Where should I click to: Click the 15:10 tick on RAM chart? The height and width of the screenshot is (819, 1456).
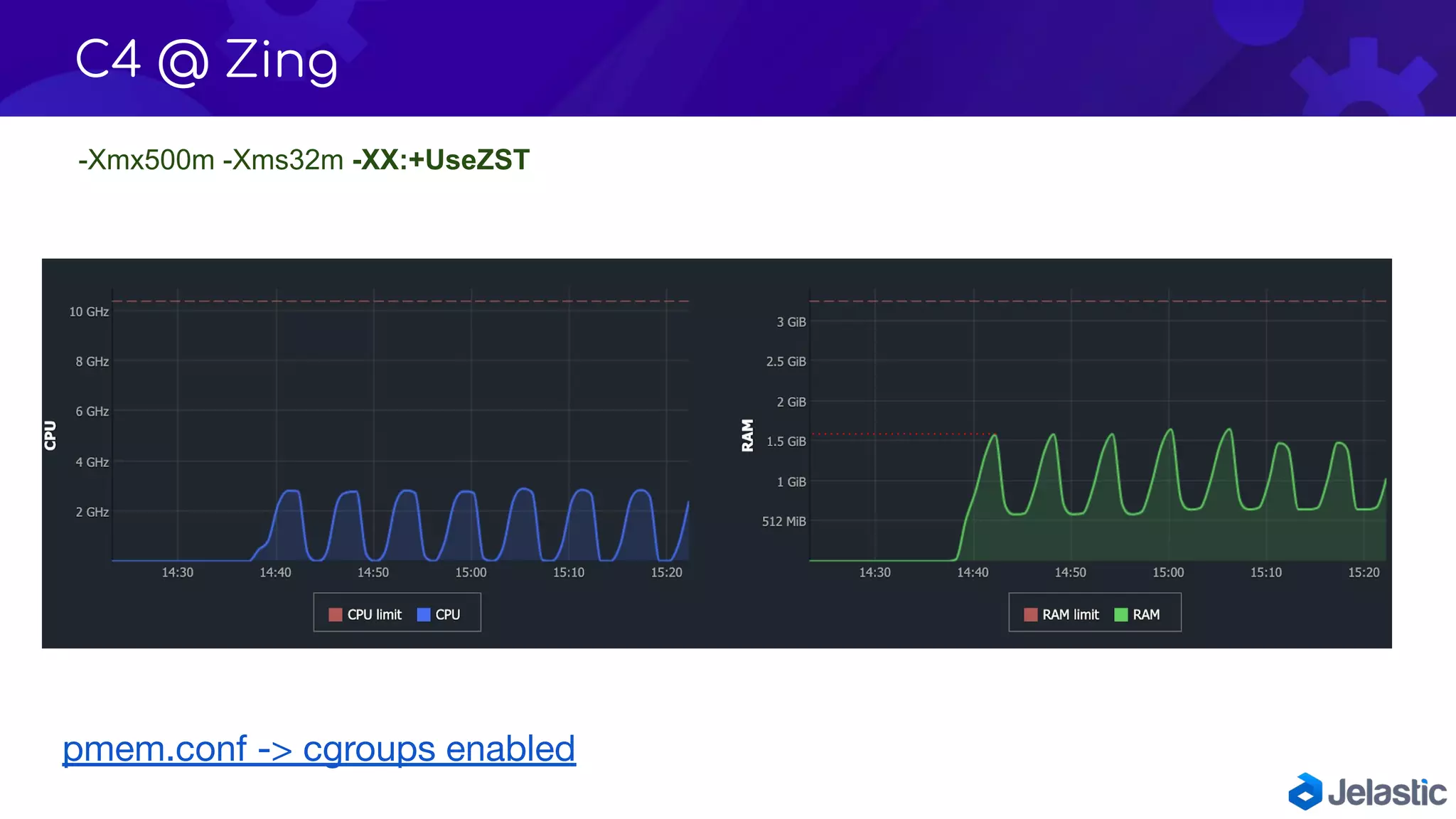click(1266, 573)
